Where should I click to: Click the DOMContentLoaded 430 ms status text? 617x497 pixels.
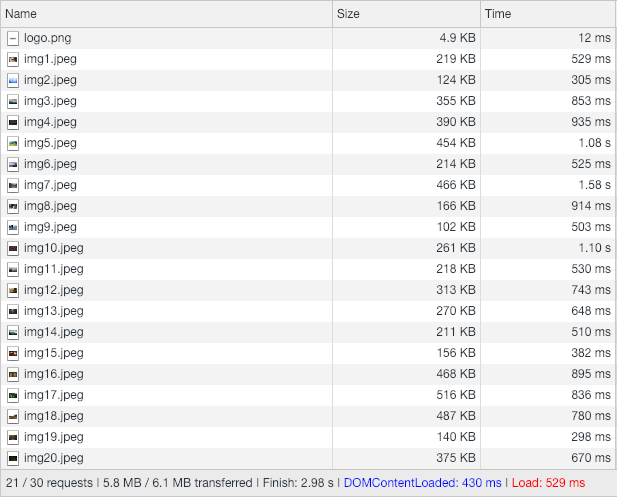point(421,482)
